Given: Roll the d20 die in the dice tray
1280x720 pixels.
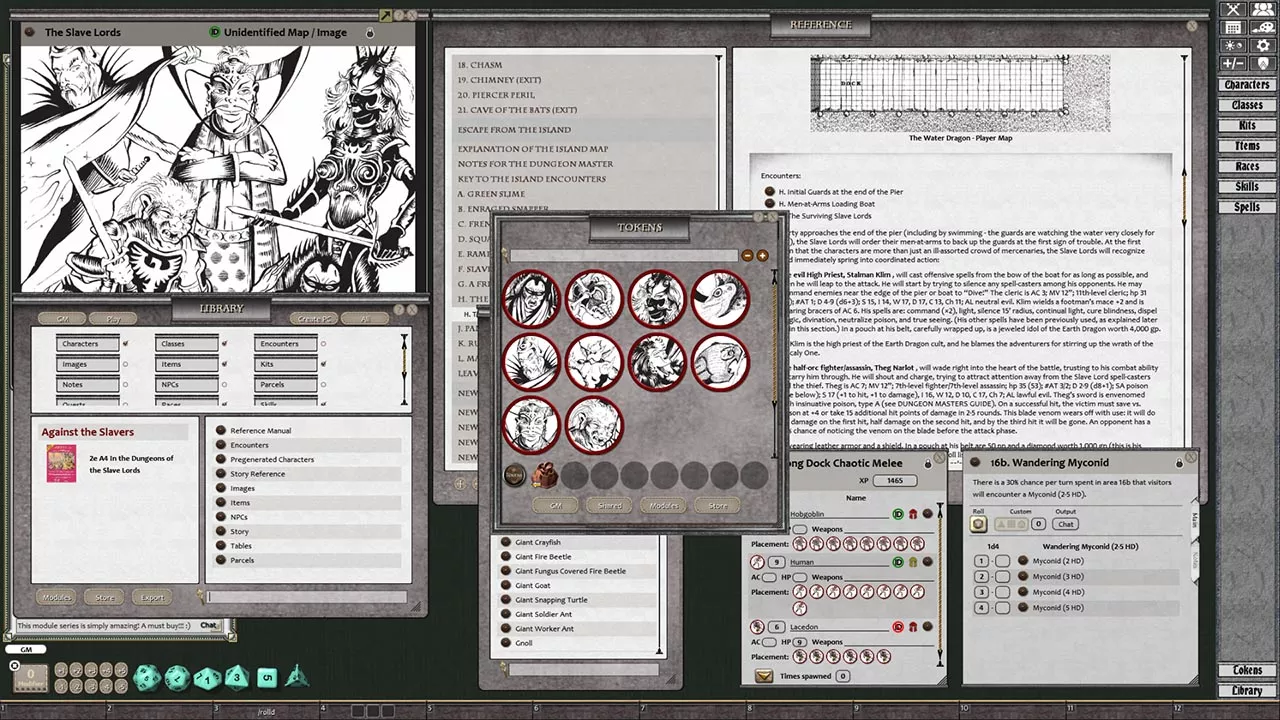Looking at the screenshot, I should click(x=147, y=677).
